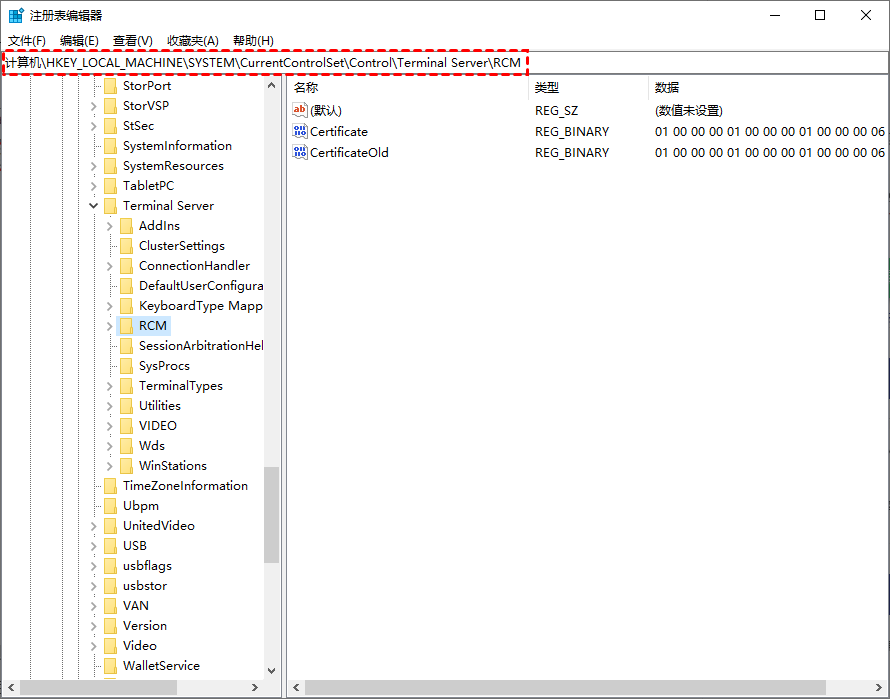Select the Certificate binary value icon
Image resolution: width=890 pixels, height=699 pixels.
coord(300,131)
